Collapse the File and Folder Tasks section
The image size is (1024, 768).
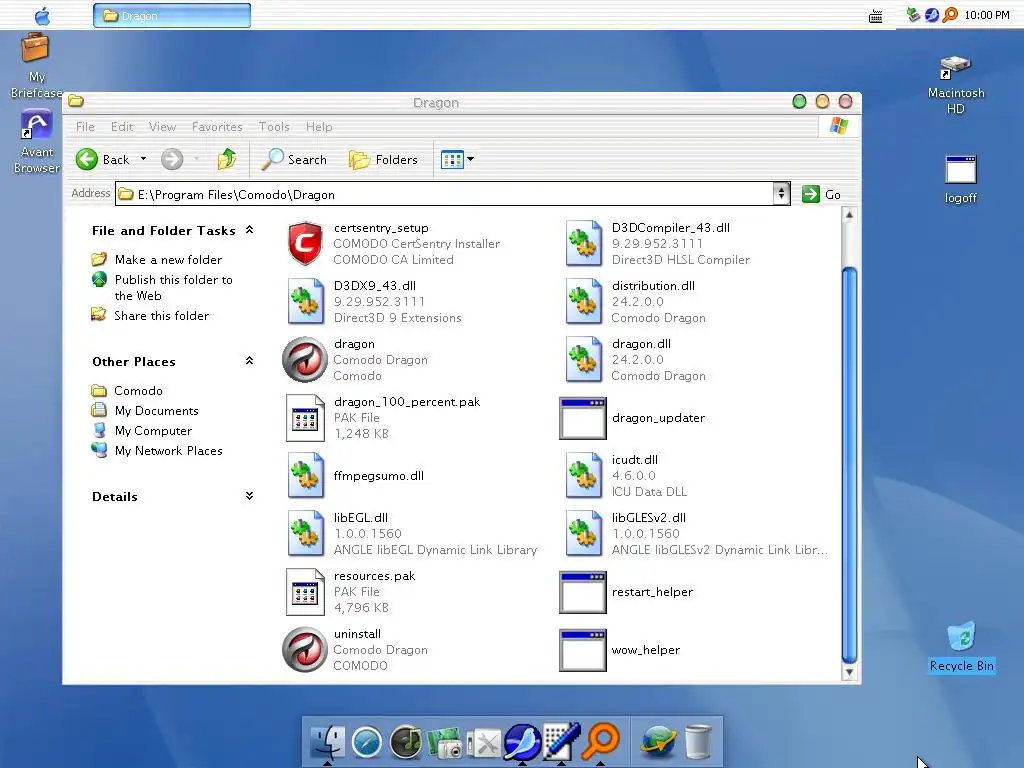[x=249, y=230]
